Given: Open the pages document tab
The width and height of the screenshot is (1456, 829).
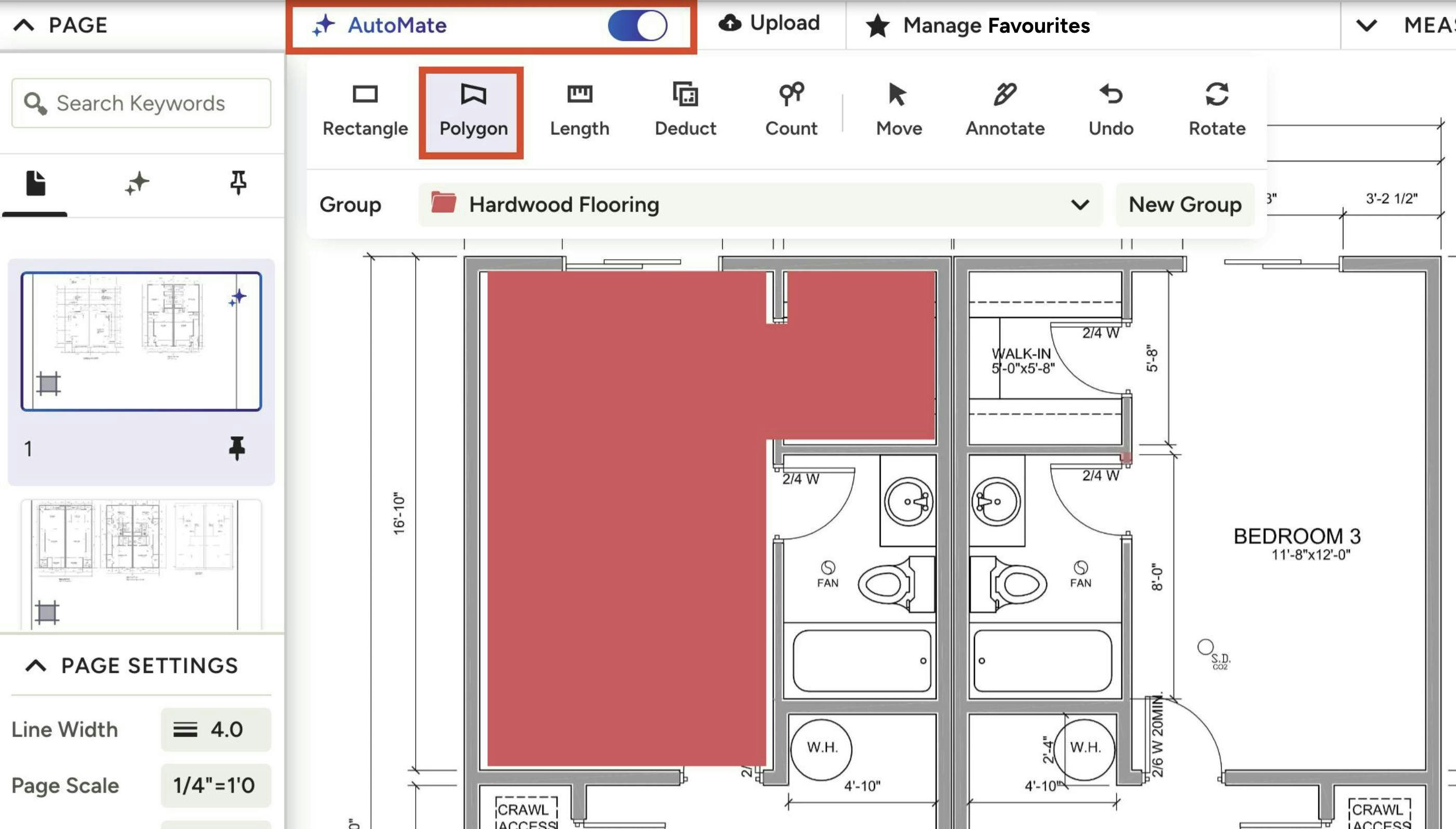Looking at the screenshot, I should 35,183.
